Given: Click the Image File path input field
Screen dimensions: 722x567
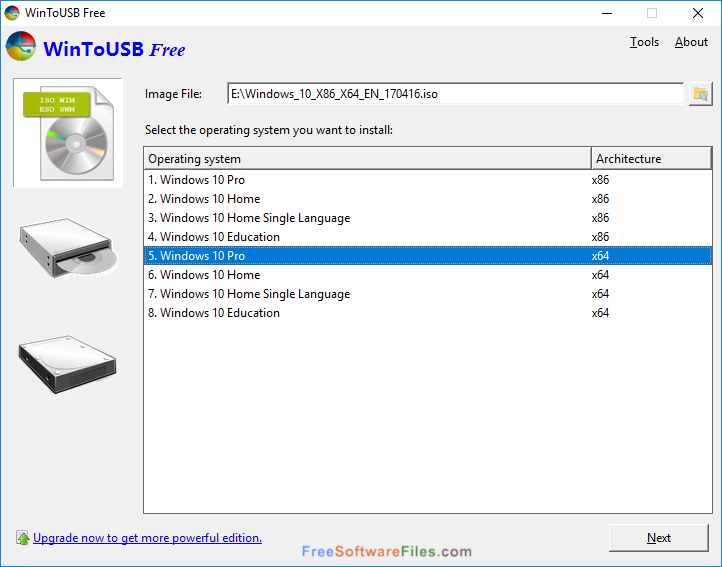Looking at the screenshot, I should pos(455,94).
